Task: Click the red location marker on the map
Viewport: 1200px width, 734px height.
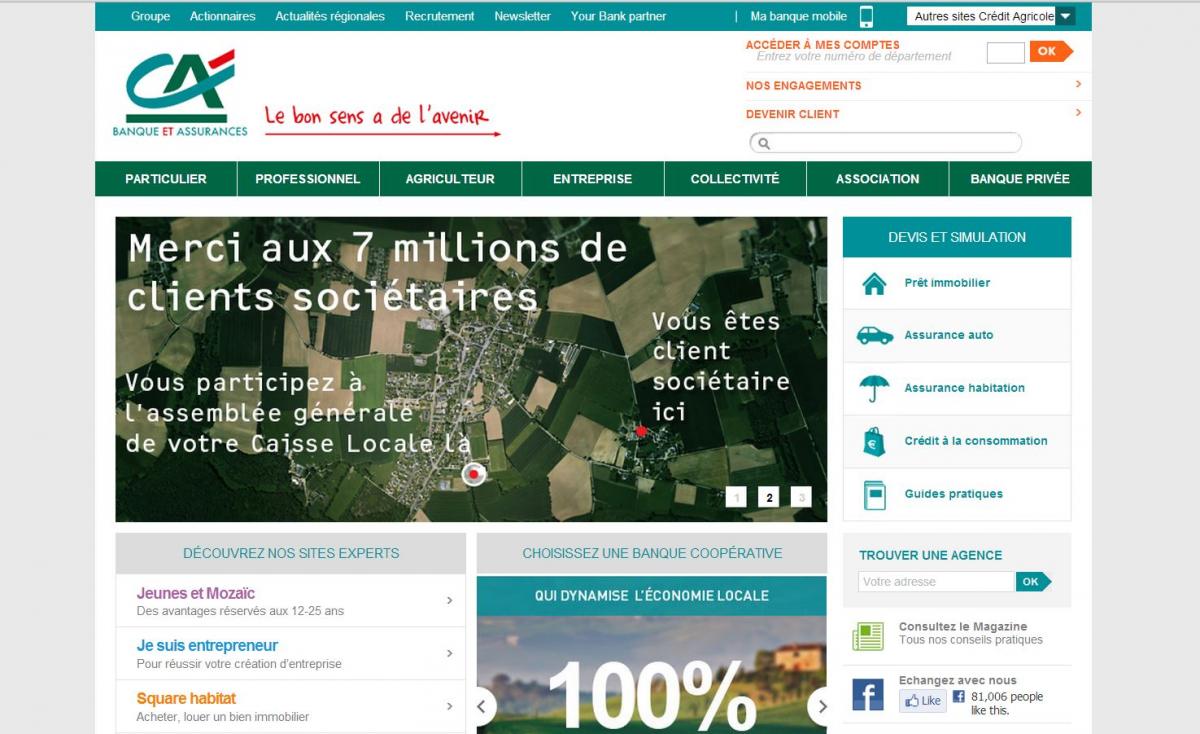Action: pyautogui.click(x=474, y=474)
